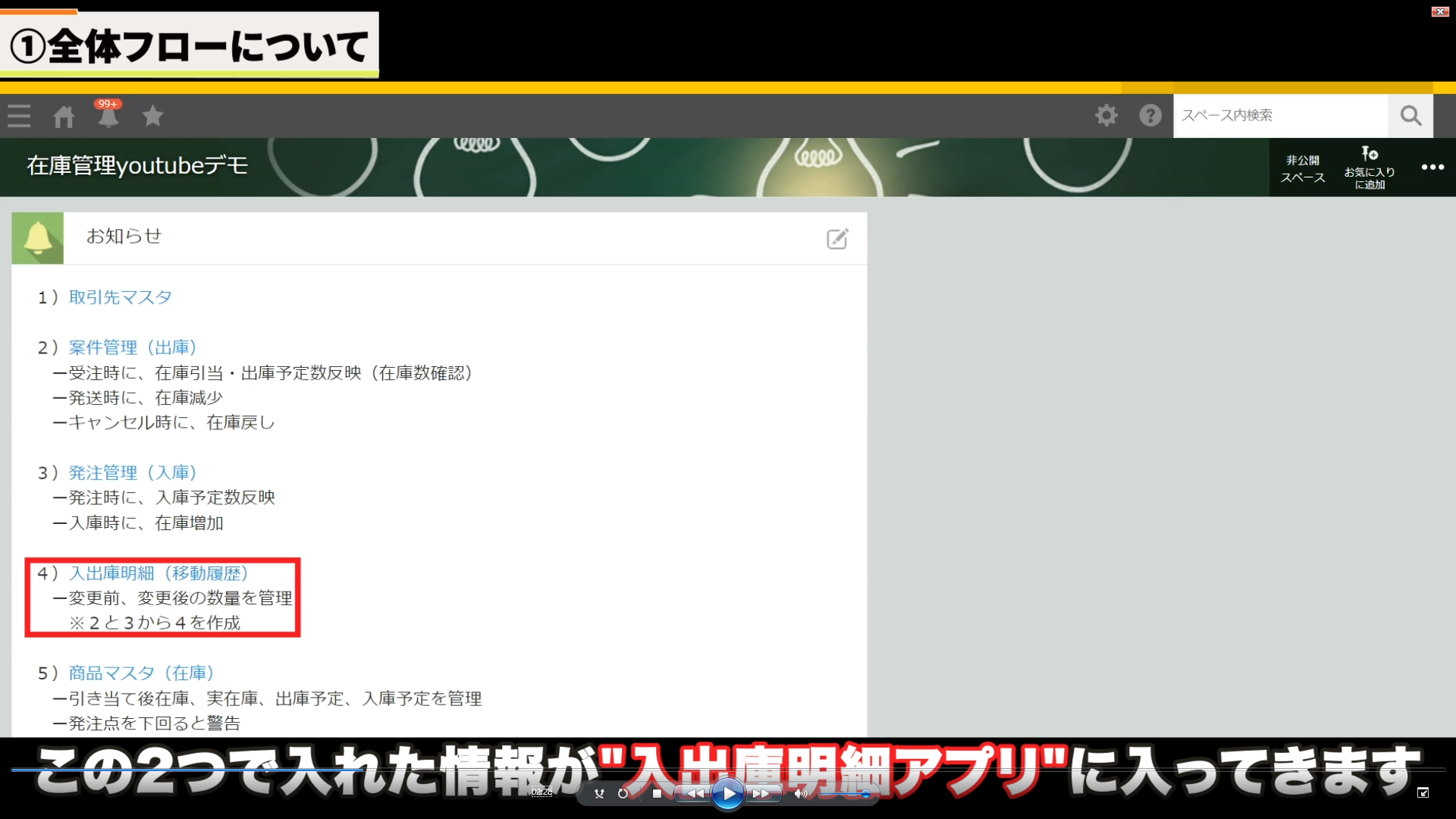Screen dimensions: 1456x819
Task: Click the search magnifier button
Action: click(x=1410, y=115)
